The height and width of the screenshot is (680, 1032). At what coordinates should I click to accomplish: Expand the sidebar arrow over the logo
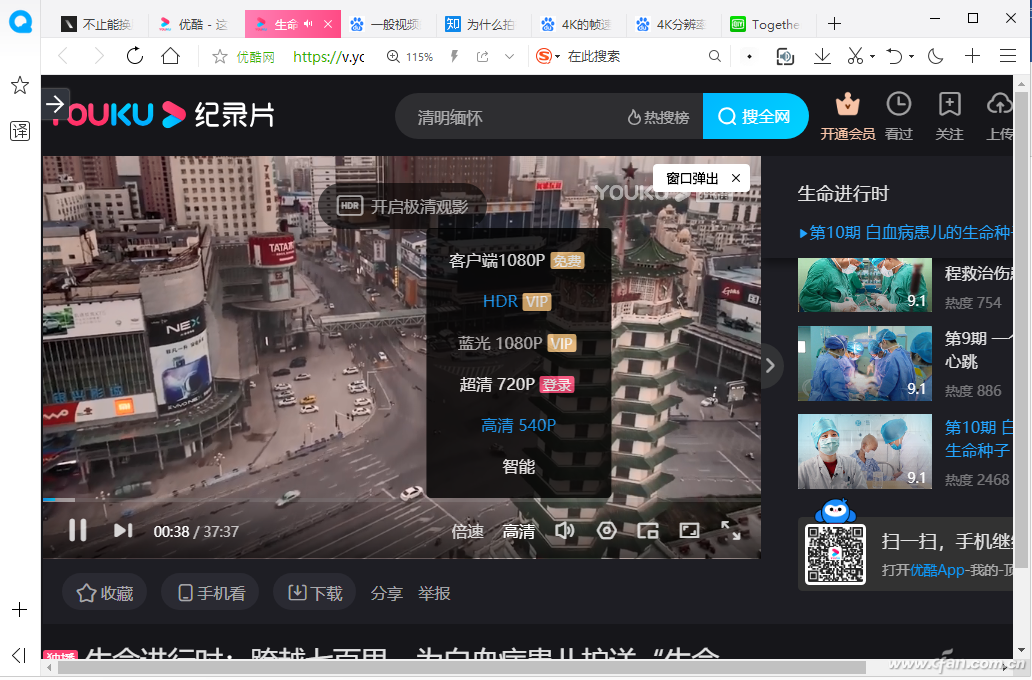point(55,104)
